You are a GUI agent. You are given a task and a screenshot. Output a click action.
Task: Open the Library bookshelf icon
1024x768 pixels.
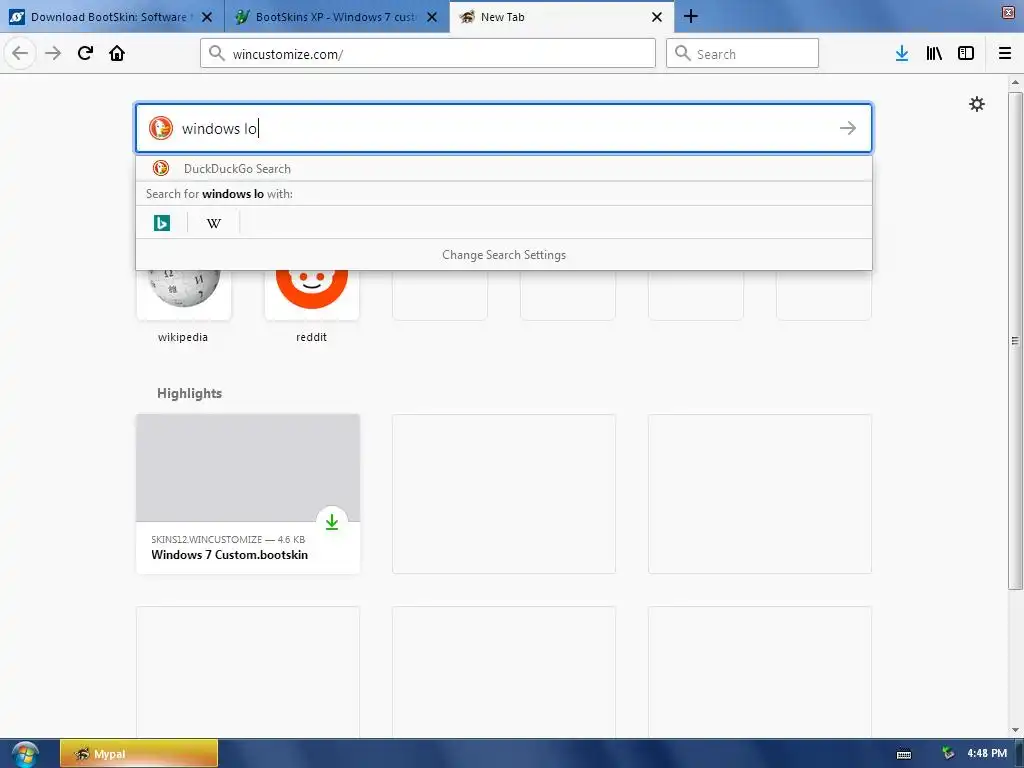coord(934,53)
